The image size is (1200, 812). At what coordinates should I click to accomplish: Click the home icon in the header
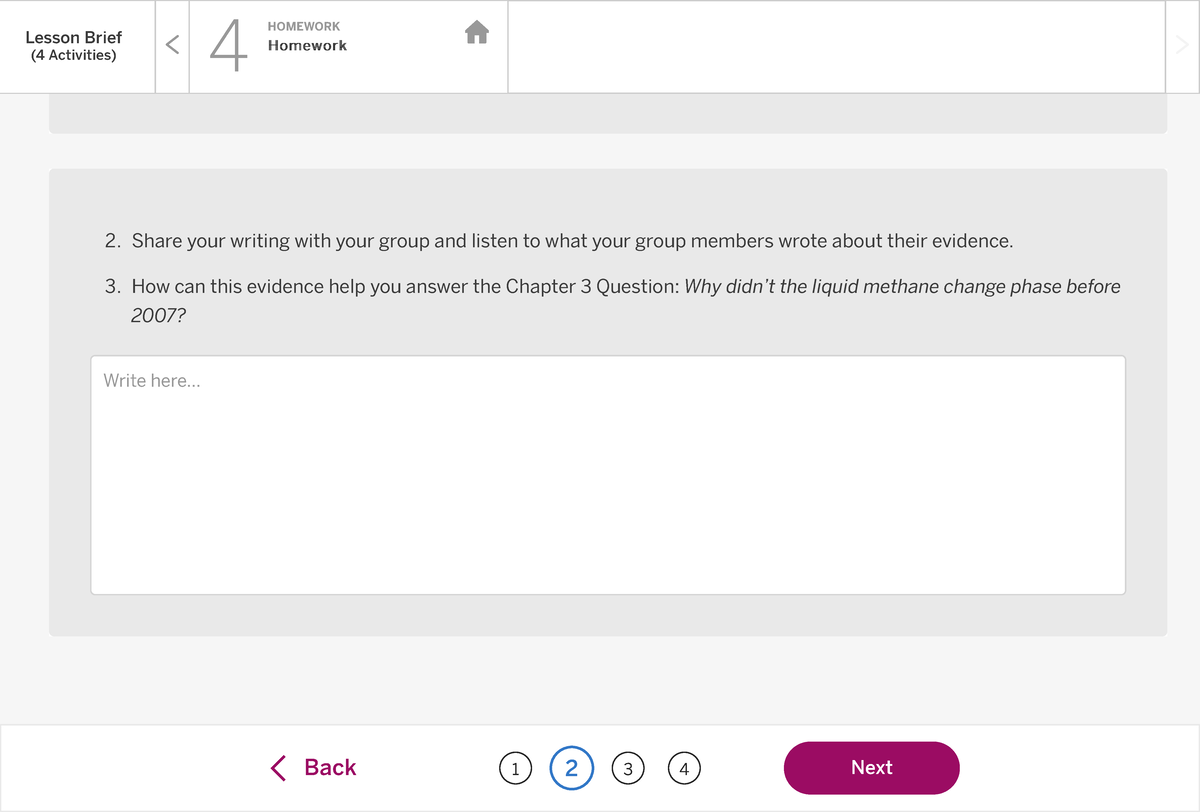coord(477,33)
